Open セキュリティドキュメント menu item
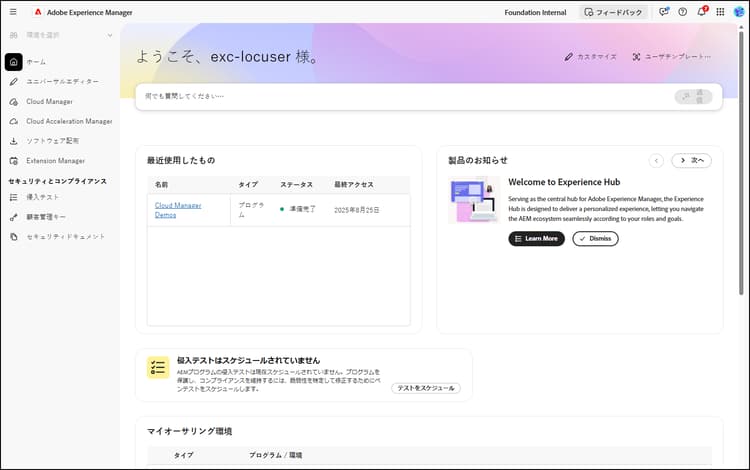This screenshot has width=750, height=470. [x=66, y=237]
